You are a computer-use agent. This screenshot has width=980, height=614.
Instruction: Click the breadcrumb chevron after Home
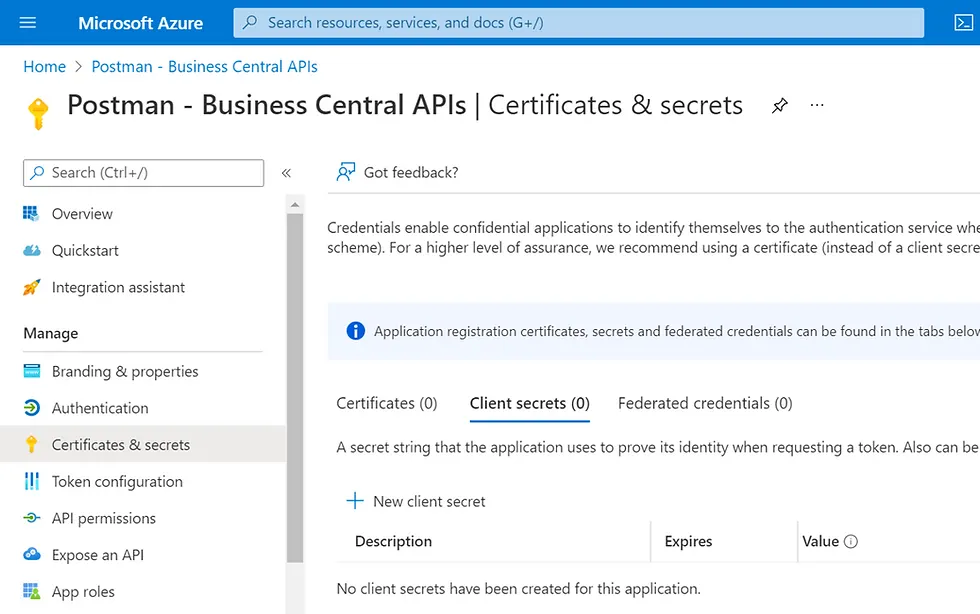click(79, 67)
